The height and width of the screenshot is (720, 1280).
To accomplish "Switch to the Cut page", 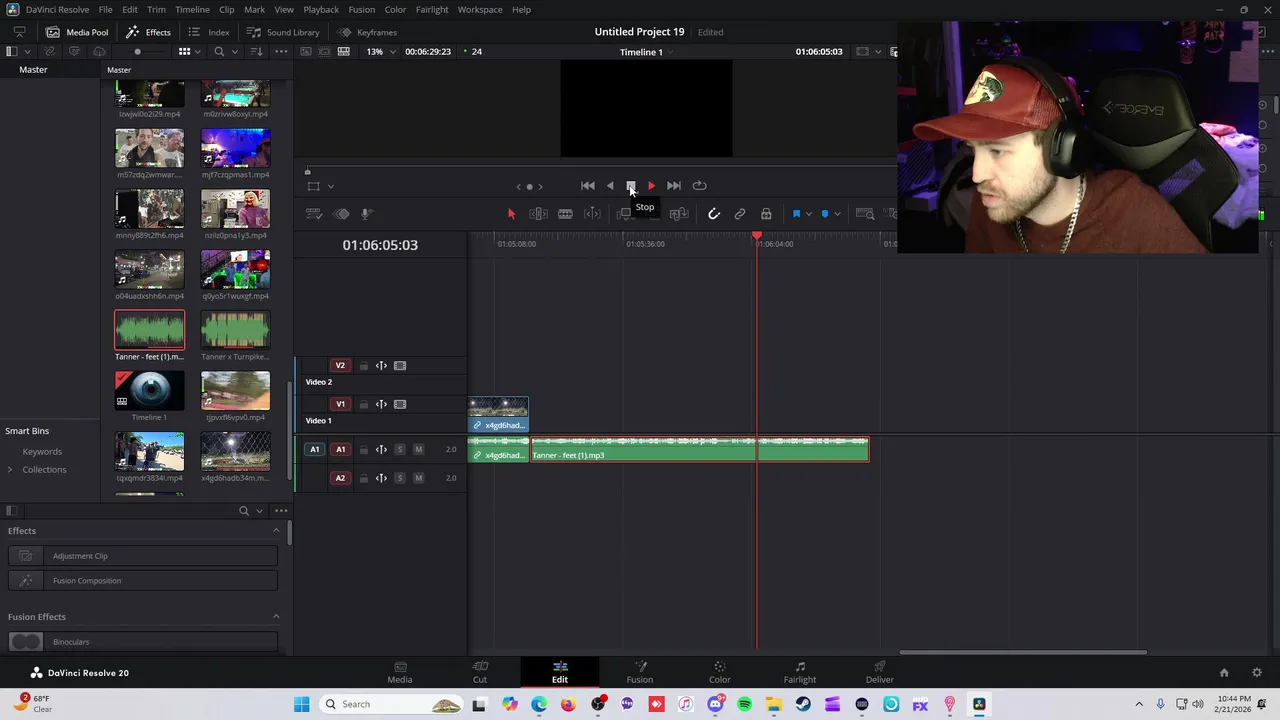I will tap(480, 672).
